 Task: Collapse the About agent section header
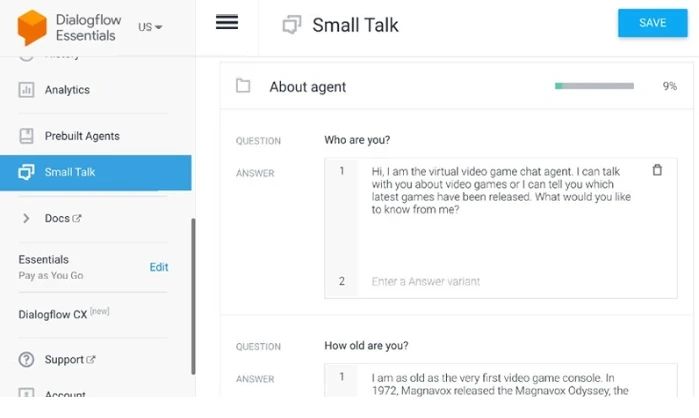click(x=456, y=86)
